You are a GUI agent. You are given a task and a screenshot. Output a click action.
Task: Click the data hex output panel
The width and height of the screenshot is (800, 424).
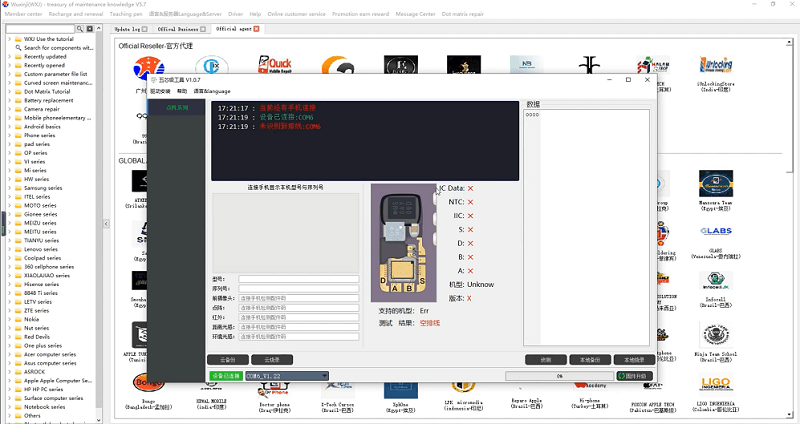tap(586, 227)
